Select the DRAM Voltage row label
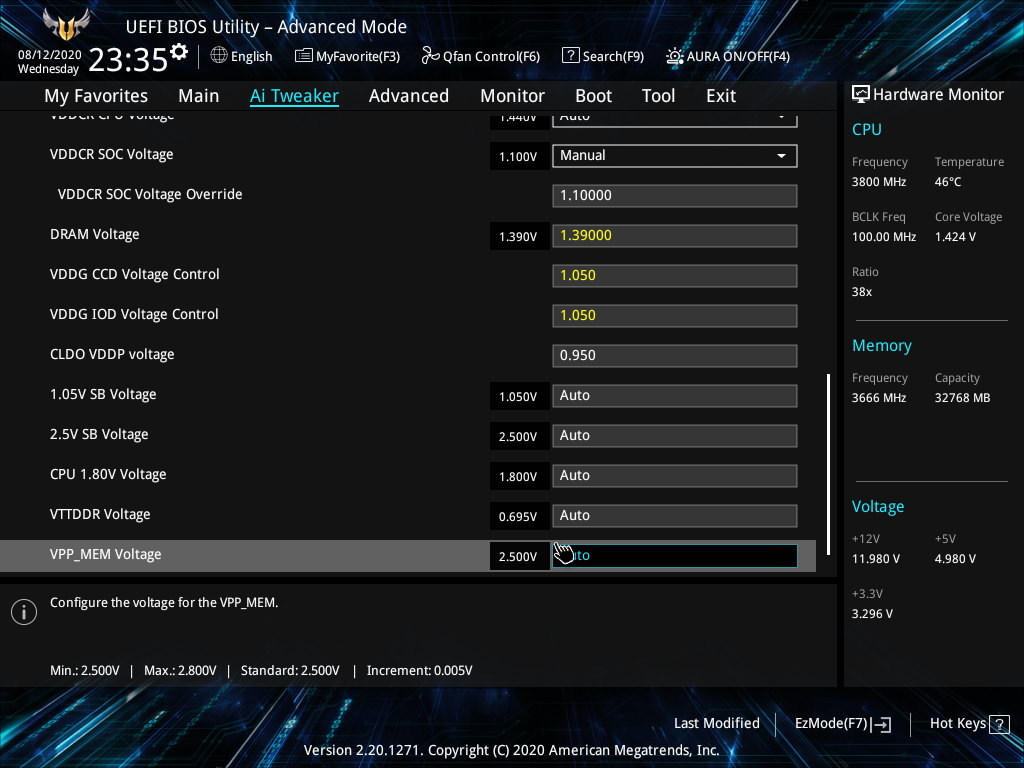Screen dimensions: 1024x768 coord(95,234)
